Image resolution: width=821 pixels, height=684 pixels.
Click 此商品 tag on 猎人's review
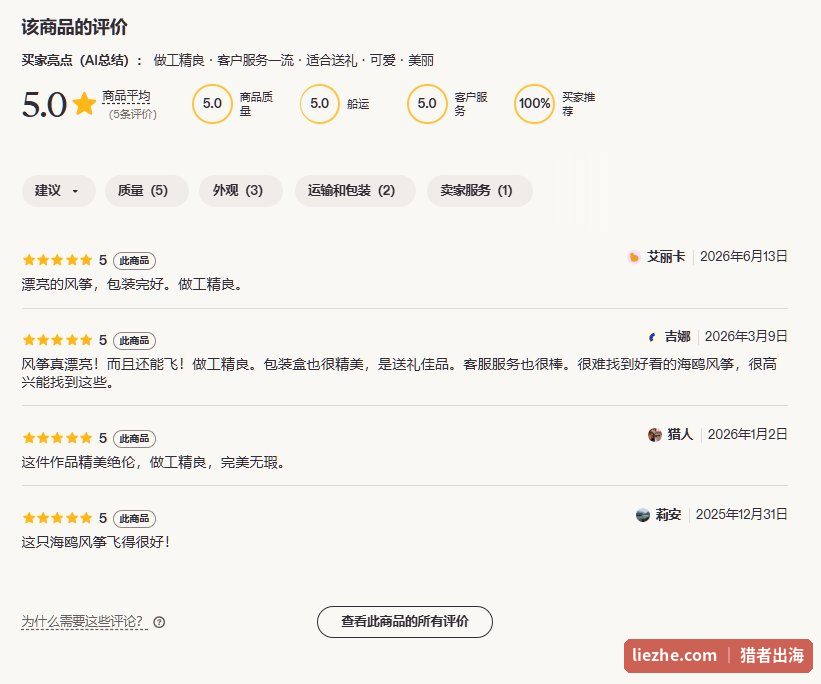click(x=134, y=438)
